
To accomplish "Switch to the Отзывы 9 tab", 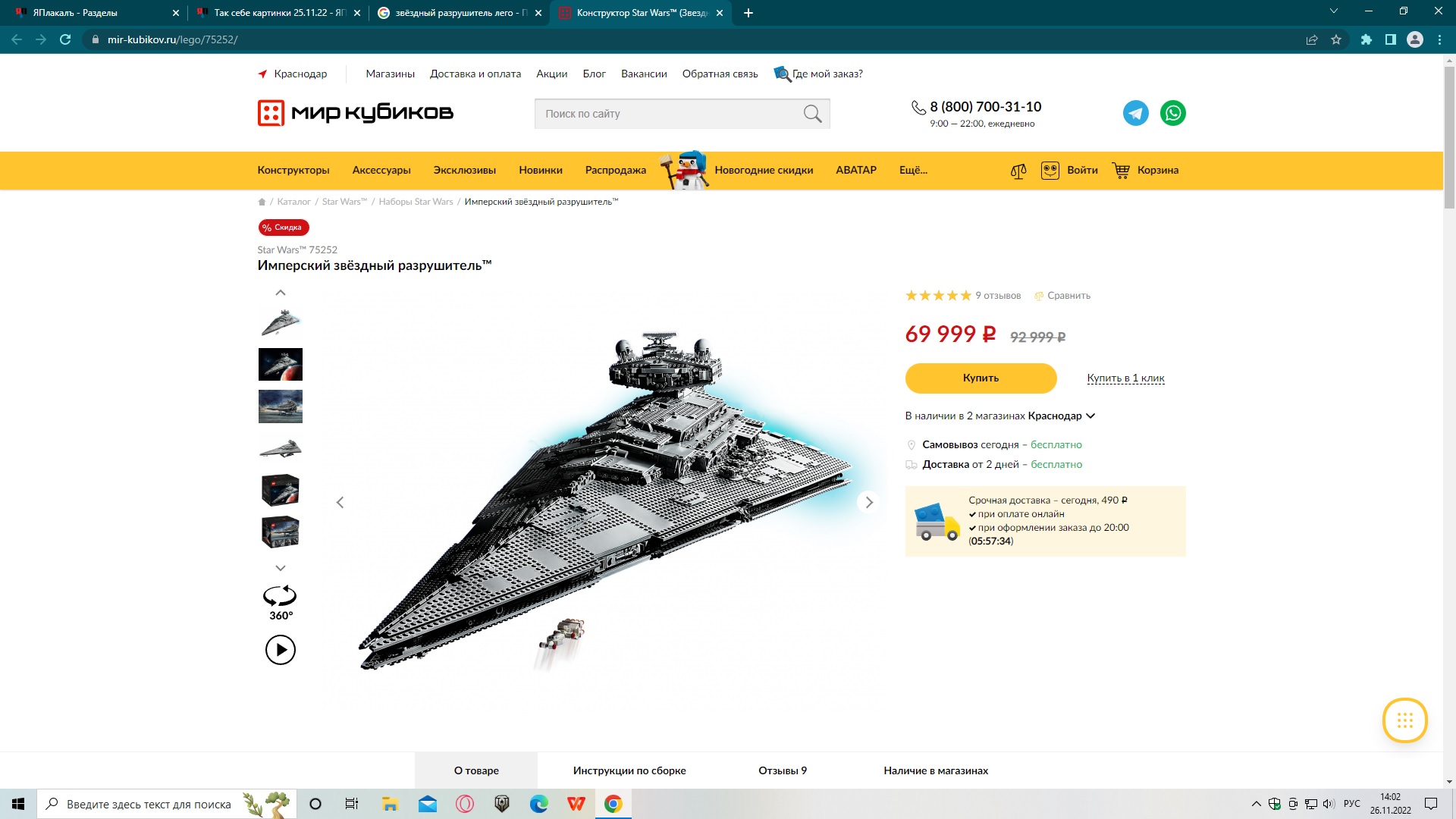I will (x=783, y=770).
